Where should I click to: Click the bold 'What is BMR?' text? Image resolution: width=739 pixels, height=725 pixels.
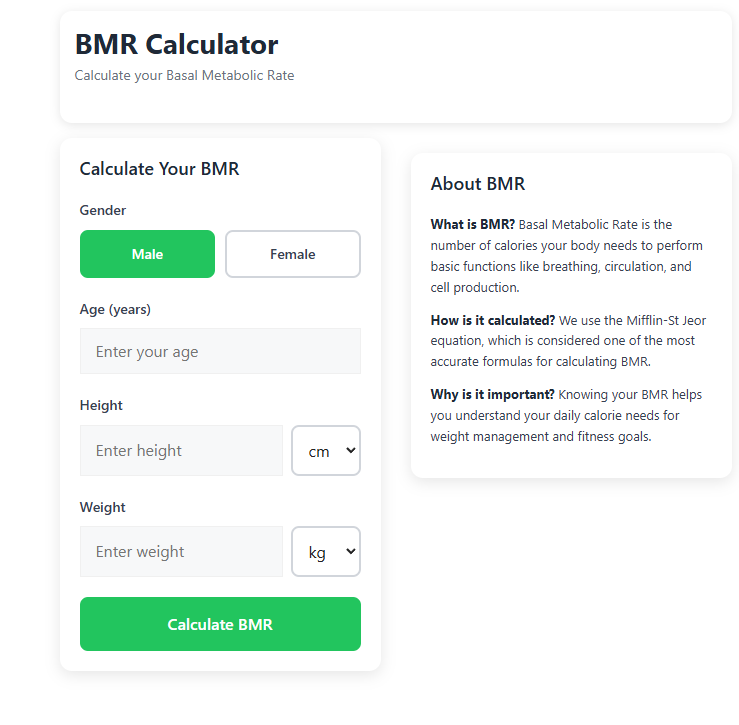(473, 224)
